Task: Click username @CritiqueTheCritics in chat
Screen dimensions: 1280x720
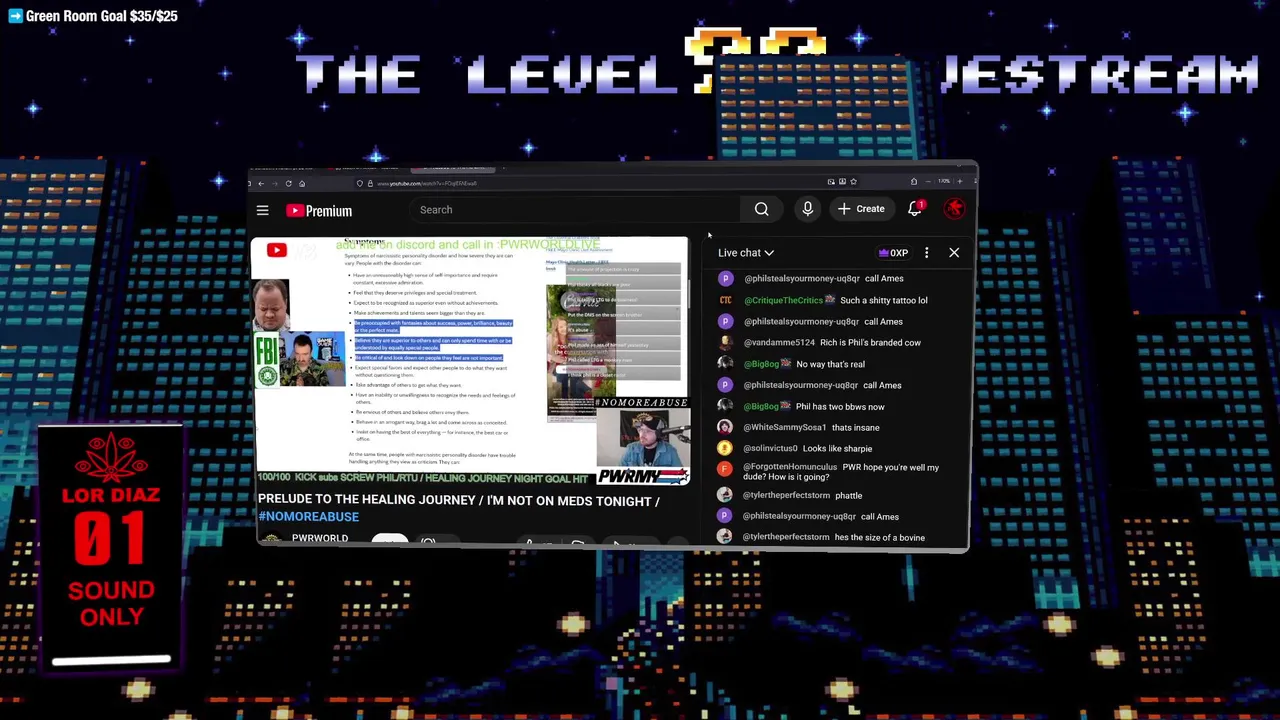Action: point(783,300)
